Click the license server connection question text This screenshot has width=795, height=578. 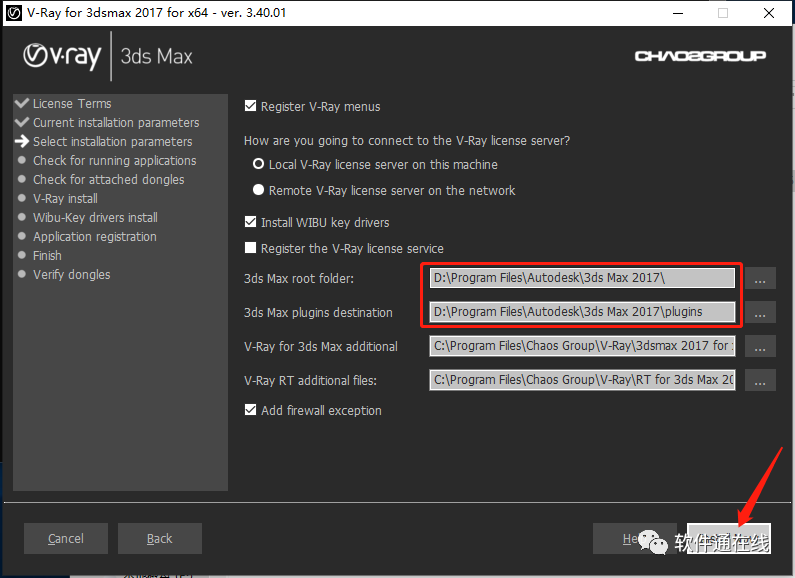point(407,140)
